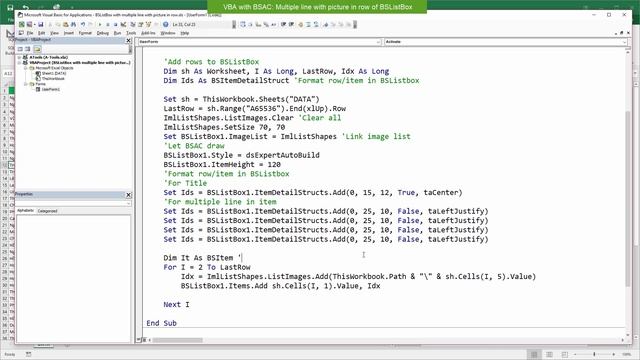Switch to Full Module View at the code window's bottom-left
Image resolution: width=640 pixels, height=360 pixels.
tap(144, 340)
